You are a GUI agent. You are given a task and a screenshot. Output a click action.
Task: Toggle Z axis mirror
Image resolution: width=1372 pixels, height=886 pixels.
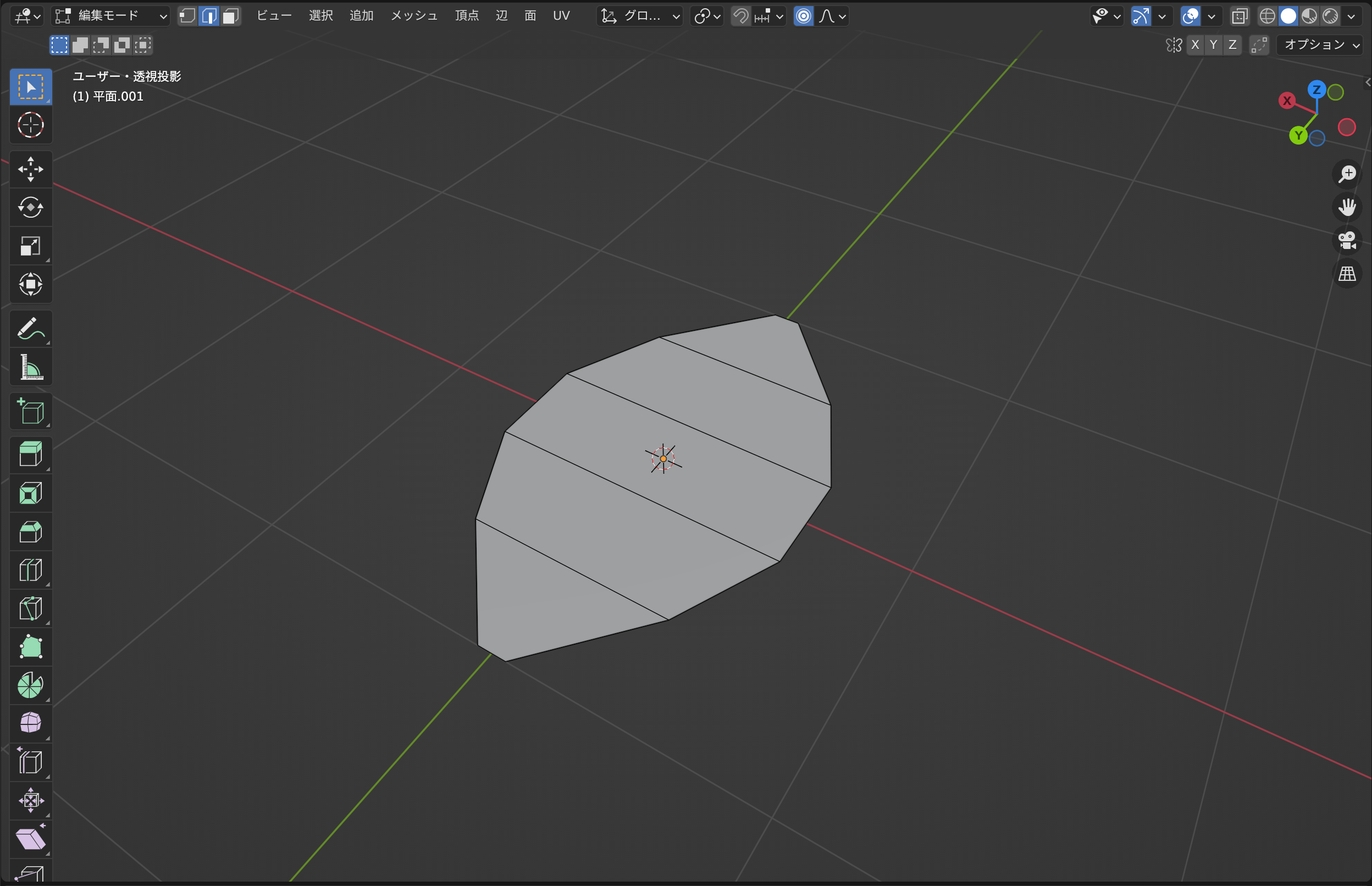click(x=1232, y=45)
